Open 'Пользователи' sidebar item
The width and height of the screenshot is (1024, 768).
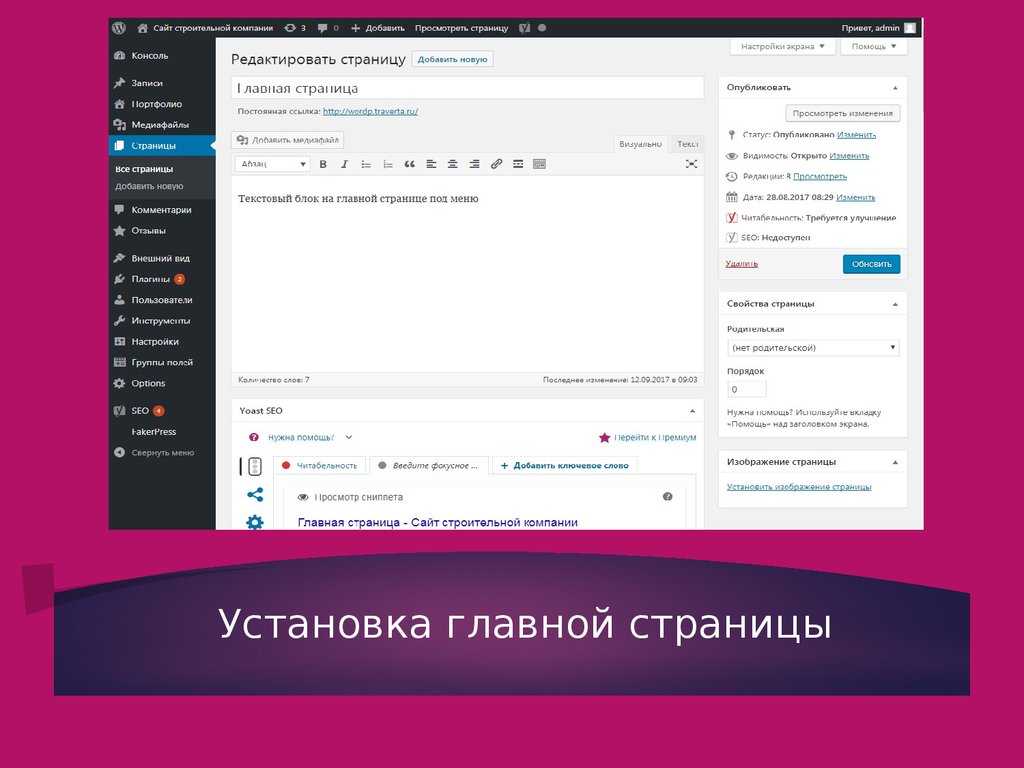coord(162,300)
